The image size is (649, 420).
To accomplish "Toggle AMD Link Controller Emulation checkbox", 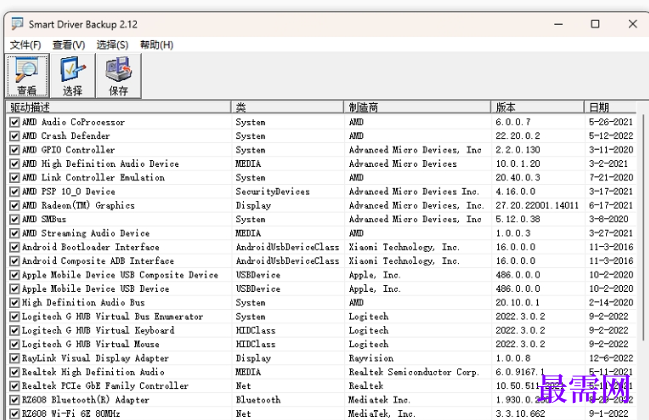I will [14, 178].
